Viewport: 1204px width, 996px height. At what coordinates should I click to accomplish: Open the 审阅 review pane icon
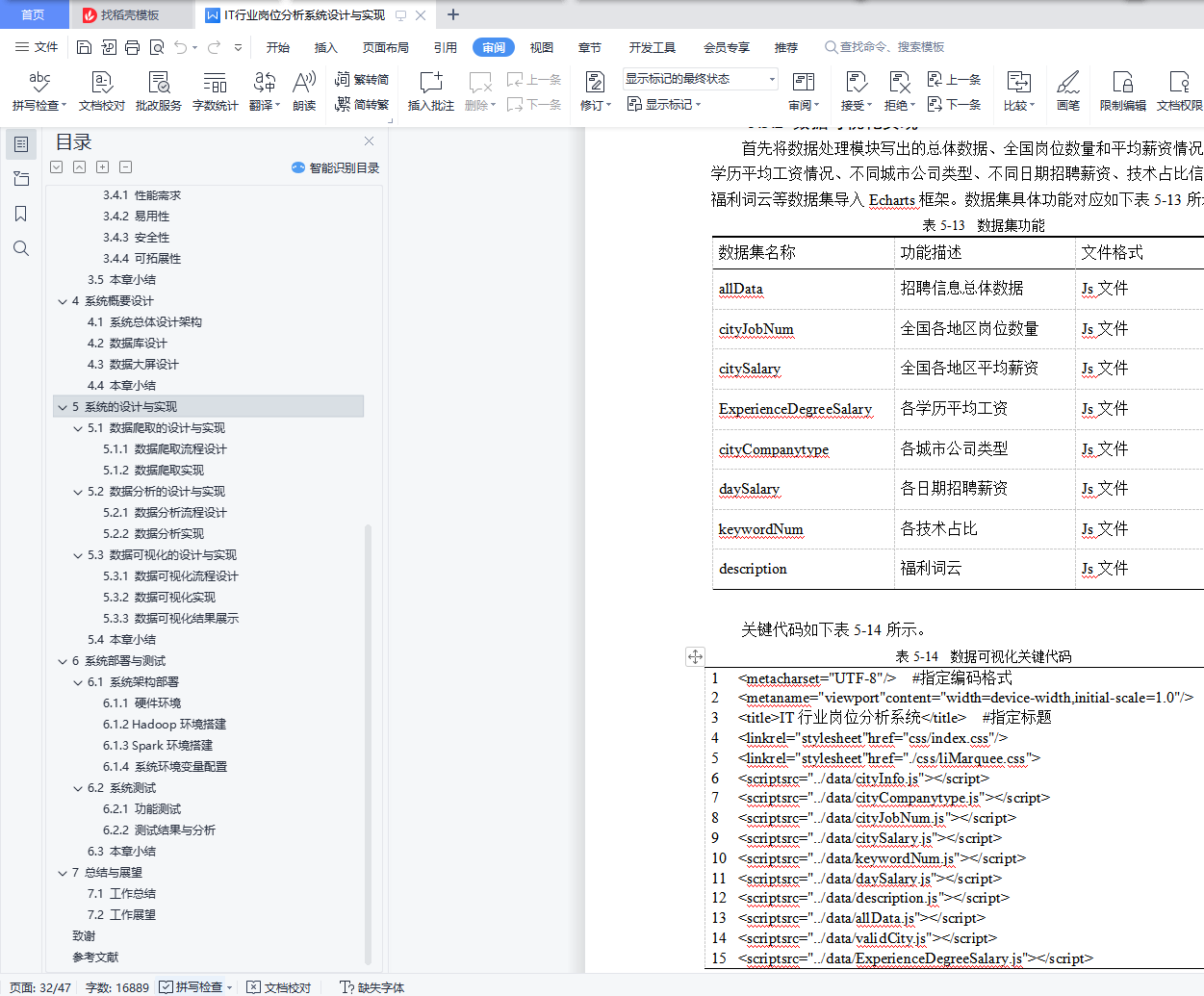(803, 82)
